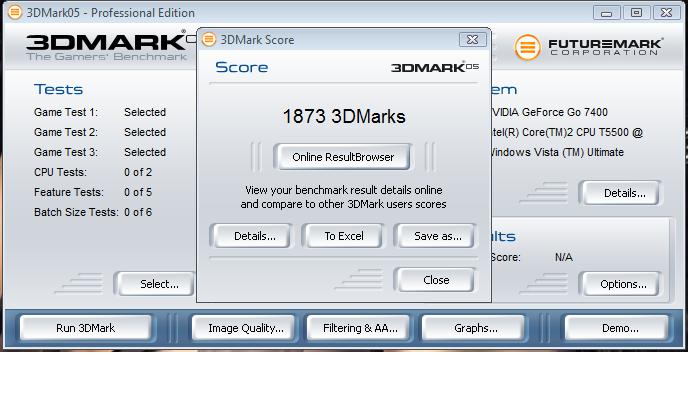Click the '1873 3DMarks' score text

point(344,117)
